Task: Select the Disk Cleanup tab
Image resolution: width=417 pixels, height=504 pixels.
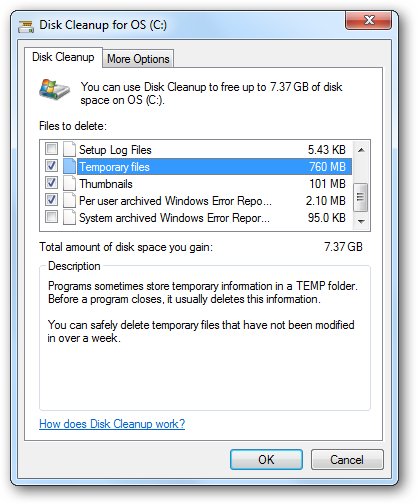Action: coord(63,57)
